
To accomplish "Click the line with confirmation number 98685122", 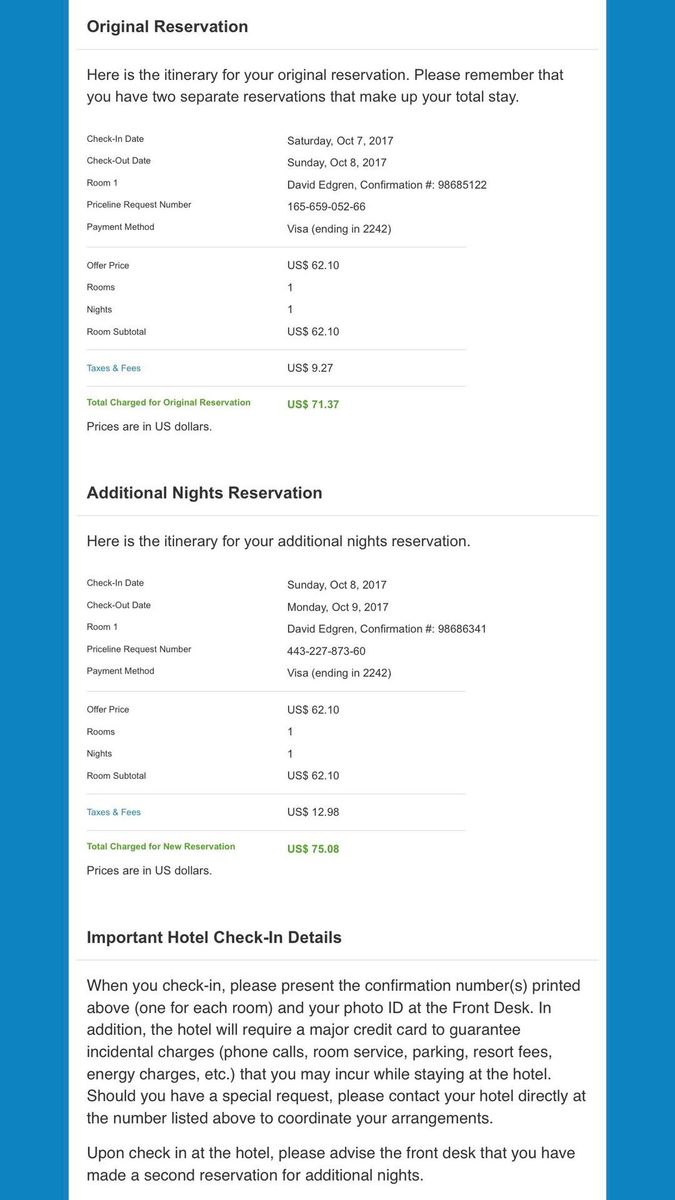I will pyautogui.click(x=386, y=185).
